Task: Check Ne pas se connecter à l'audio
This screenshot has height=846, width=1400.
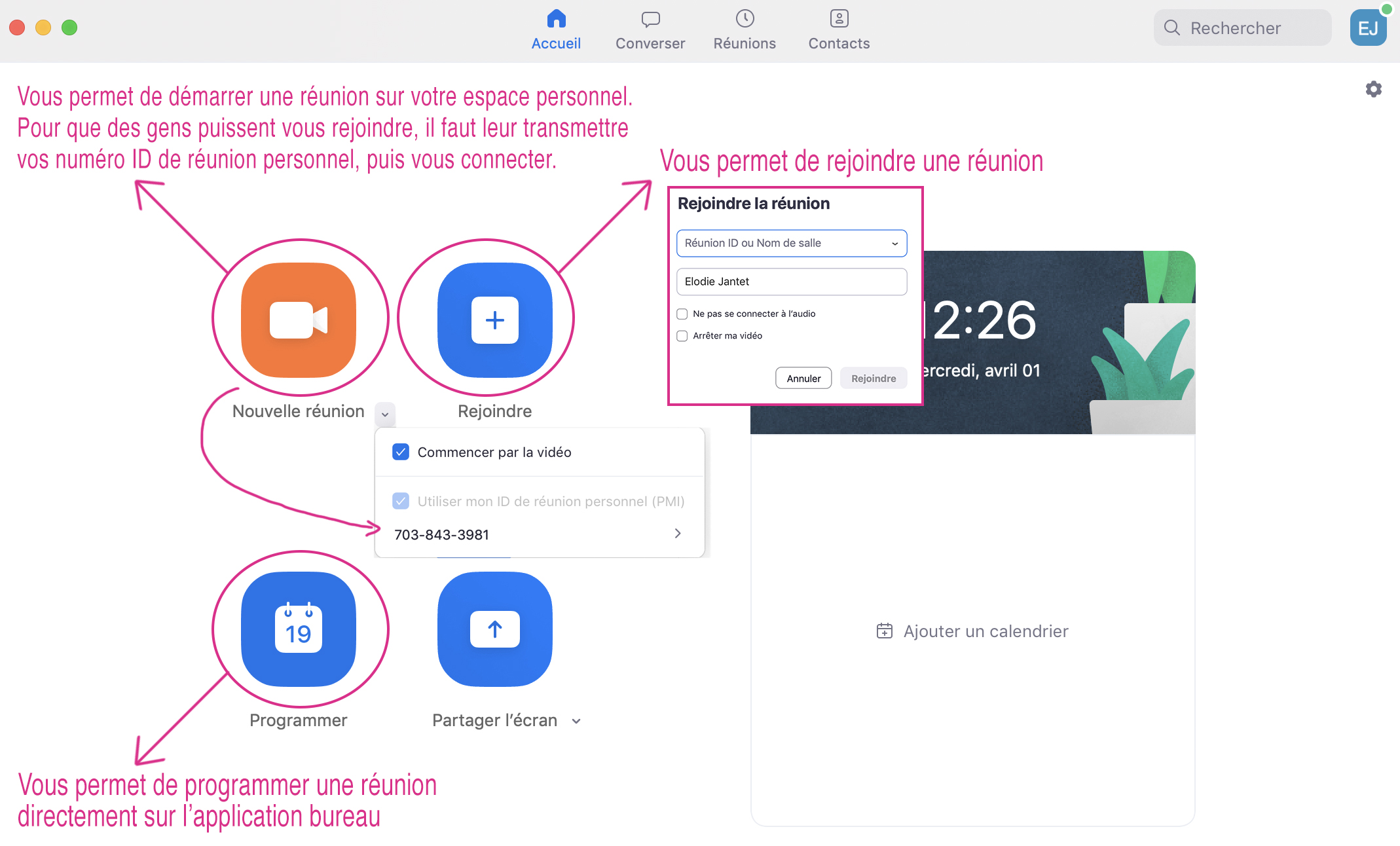Action: pyautogui.click(x=682, y=314)
